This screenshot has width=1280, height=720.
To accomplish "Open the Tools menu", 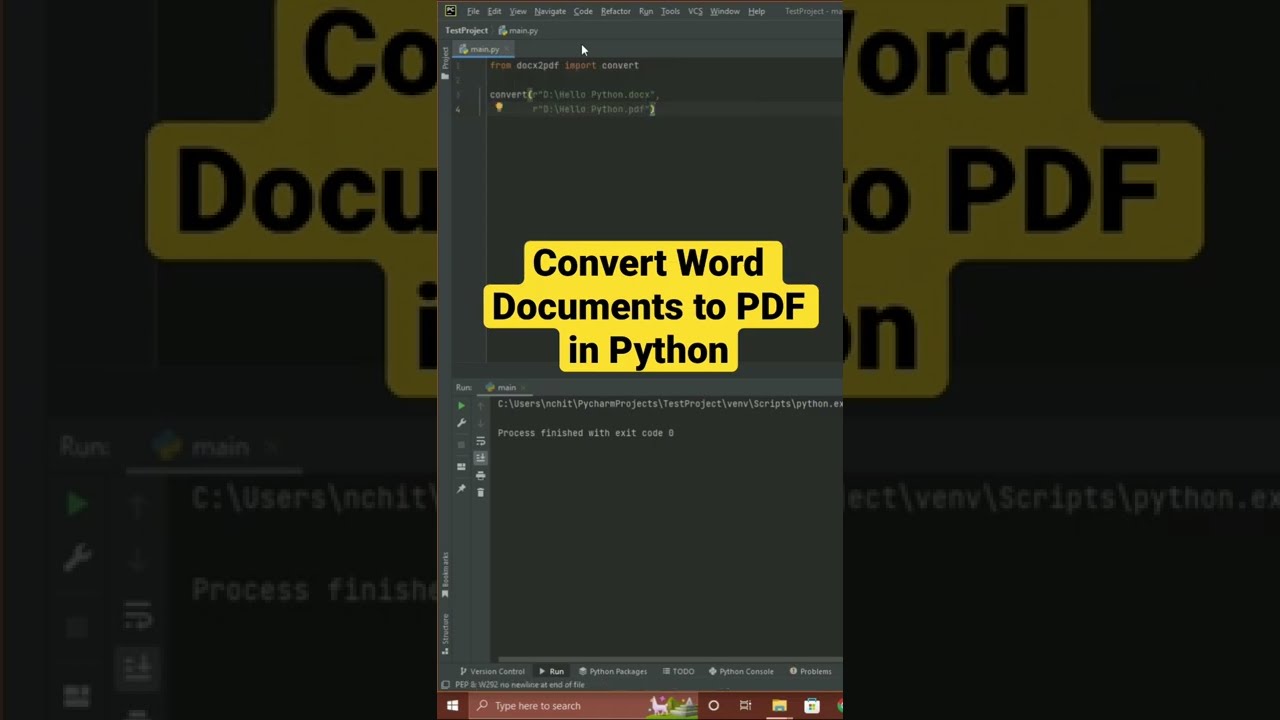I will point(670,11).
